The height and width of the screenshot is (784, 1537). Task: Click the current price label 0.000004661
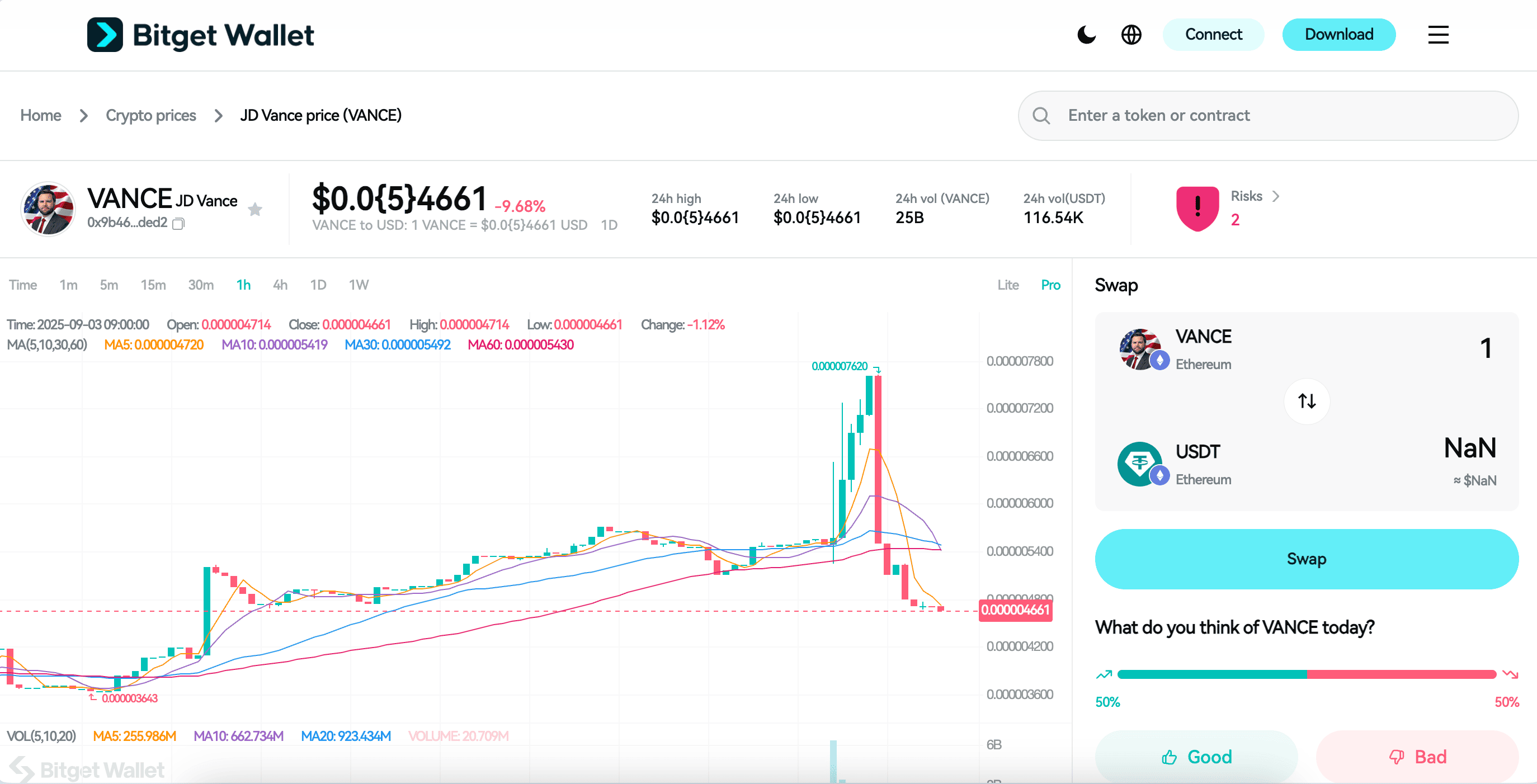click(1016, 610)
